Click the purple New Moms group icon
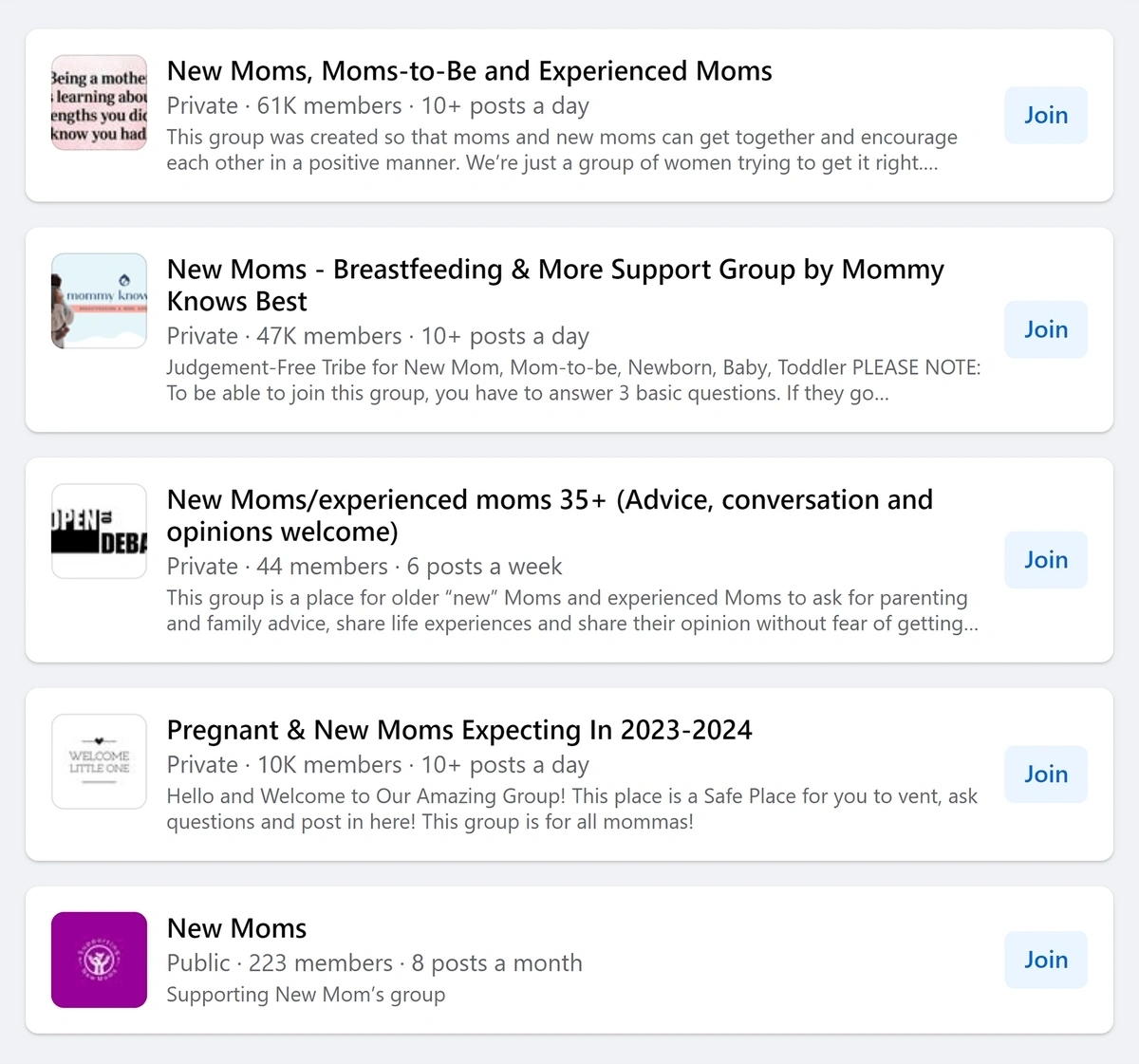Screen dimensions: 1139x1064 point(99,960)
